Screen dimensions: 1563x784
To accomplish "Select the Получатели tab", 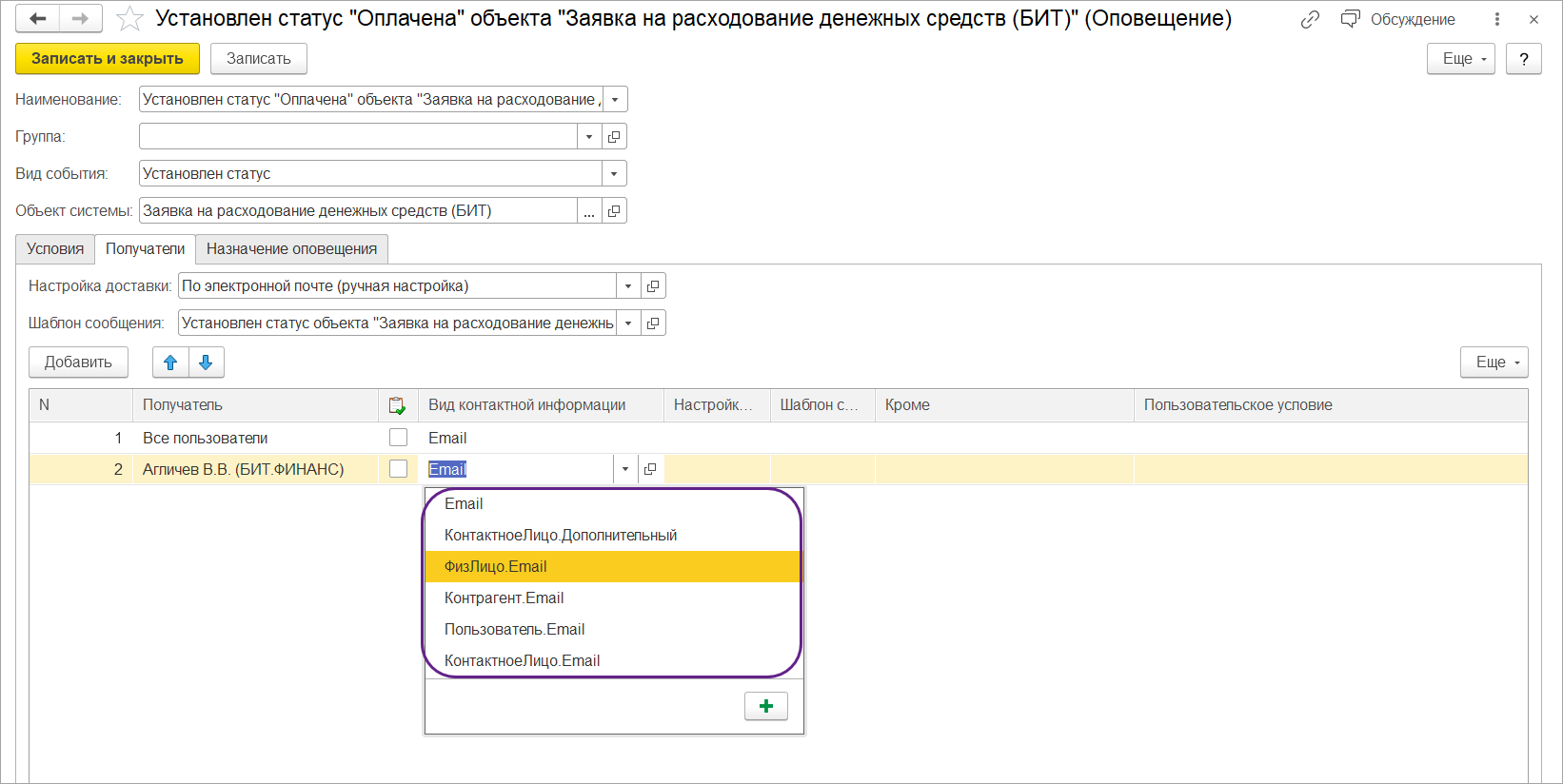I will [x=146, y=249].
